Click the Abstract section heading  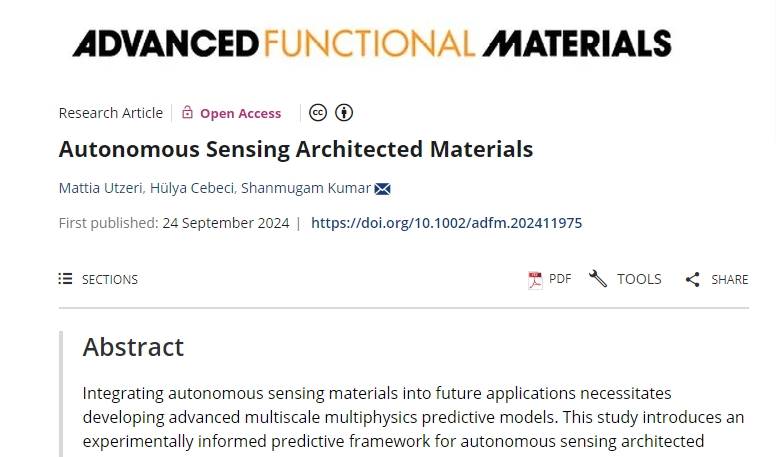(x=133, y=347)
